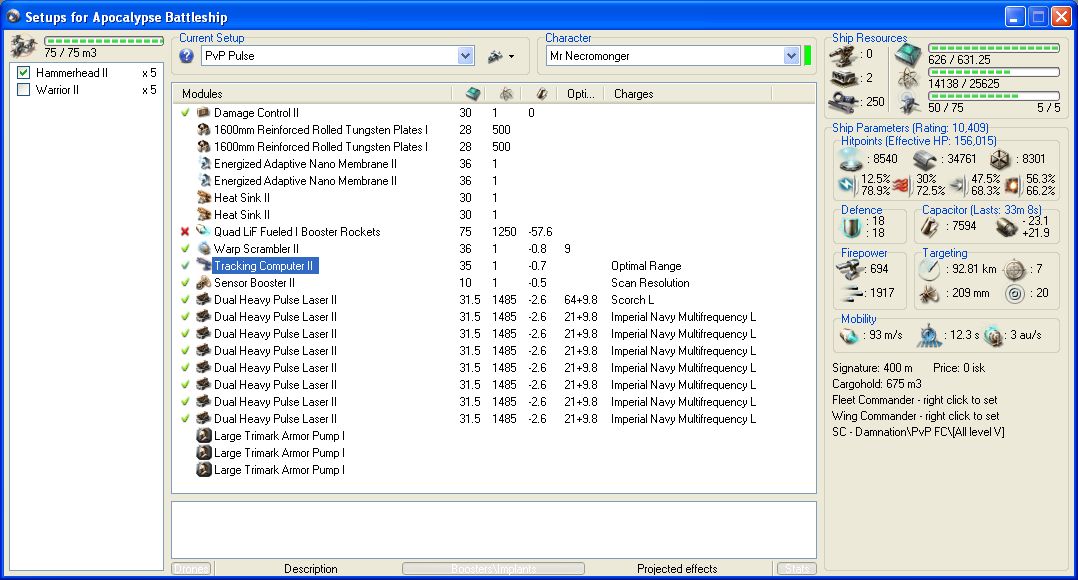The width and height of the screenshot is (1078, 580).
Task: Toggle Tracking Computer II activation checkmark
Action: click(185, 265)
